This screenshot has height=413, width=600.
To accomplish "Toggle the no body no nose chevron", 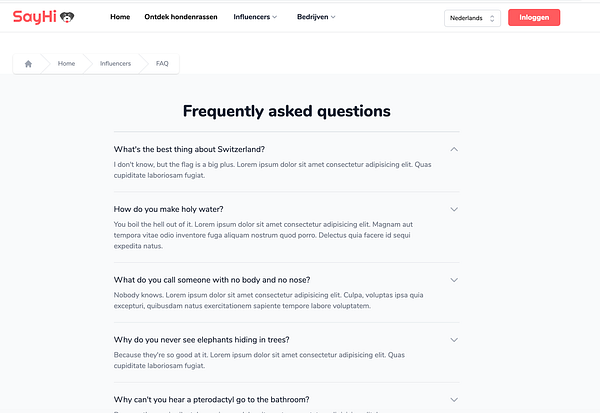I will (x=454, y=280).
